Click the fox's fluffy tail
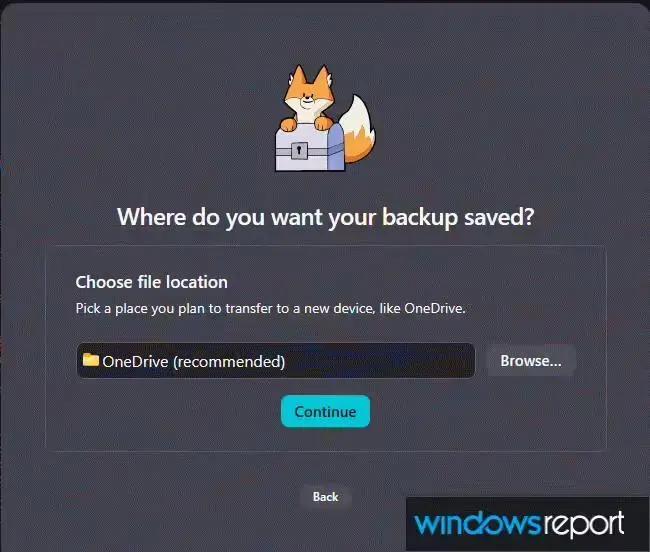The width and height of the screenshot is (650, 552). [358, 129]
